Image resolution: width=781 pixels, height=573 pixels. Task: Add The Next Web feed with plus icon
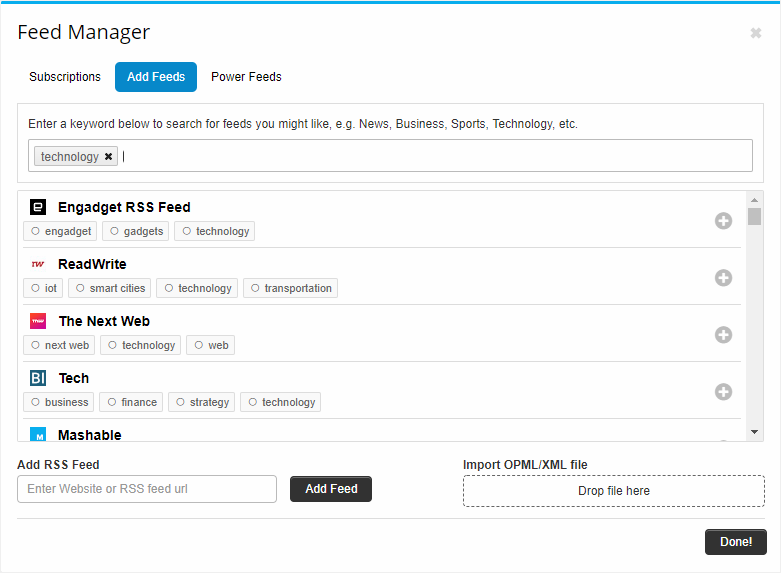click(x=723, y=334)
